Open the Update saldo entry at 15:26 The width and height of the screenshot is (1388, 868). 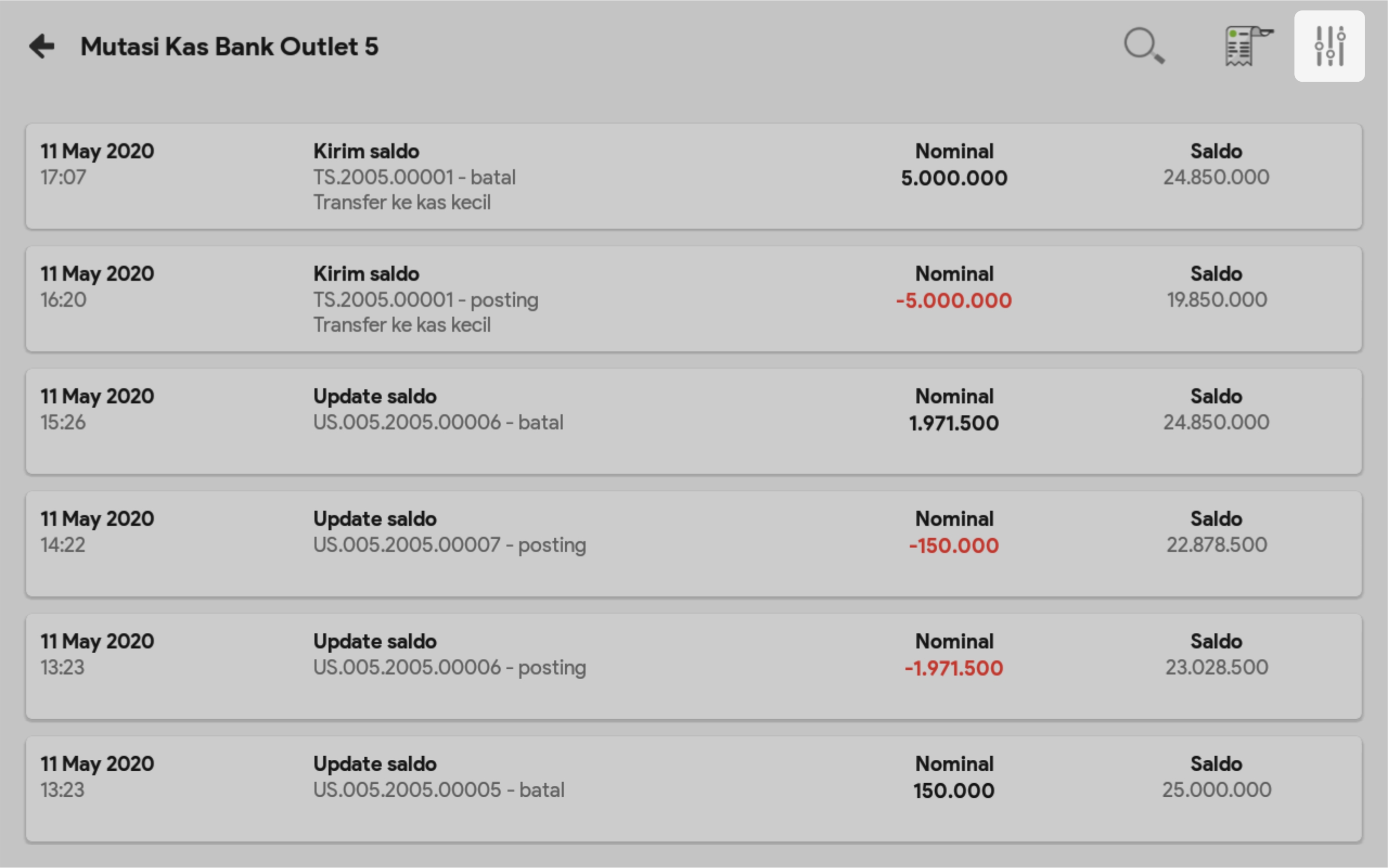[693, 421]
